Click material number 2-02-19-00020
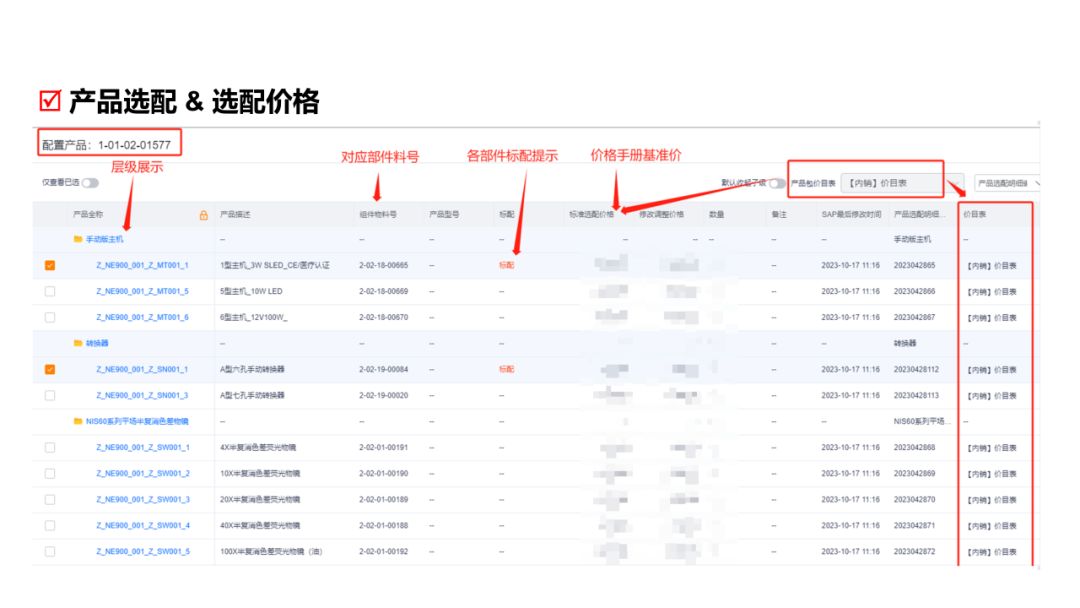Viewport: 1080px width, 608px height. 383,395
